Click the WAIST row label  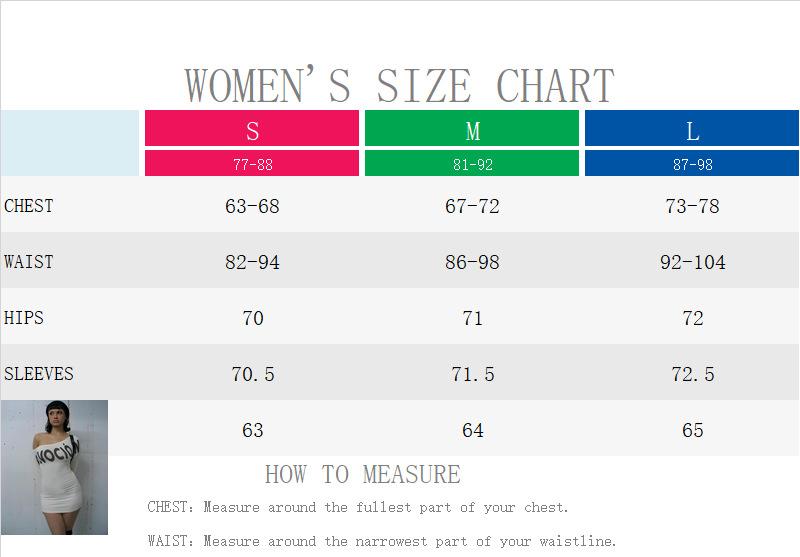click(x=29, y=262)
